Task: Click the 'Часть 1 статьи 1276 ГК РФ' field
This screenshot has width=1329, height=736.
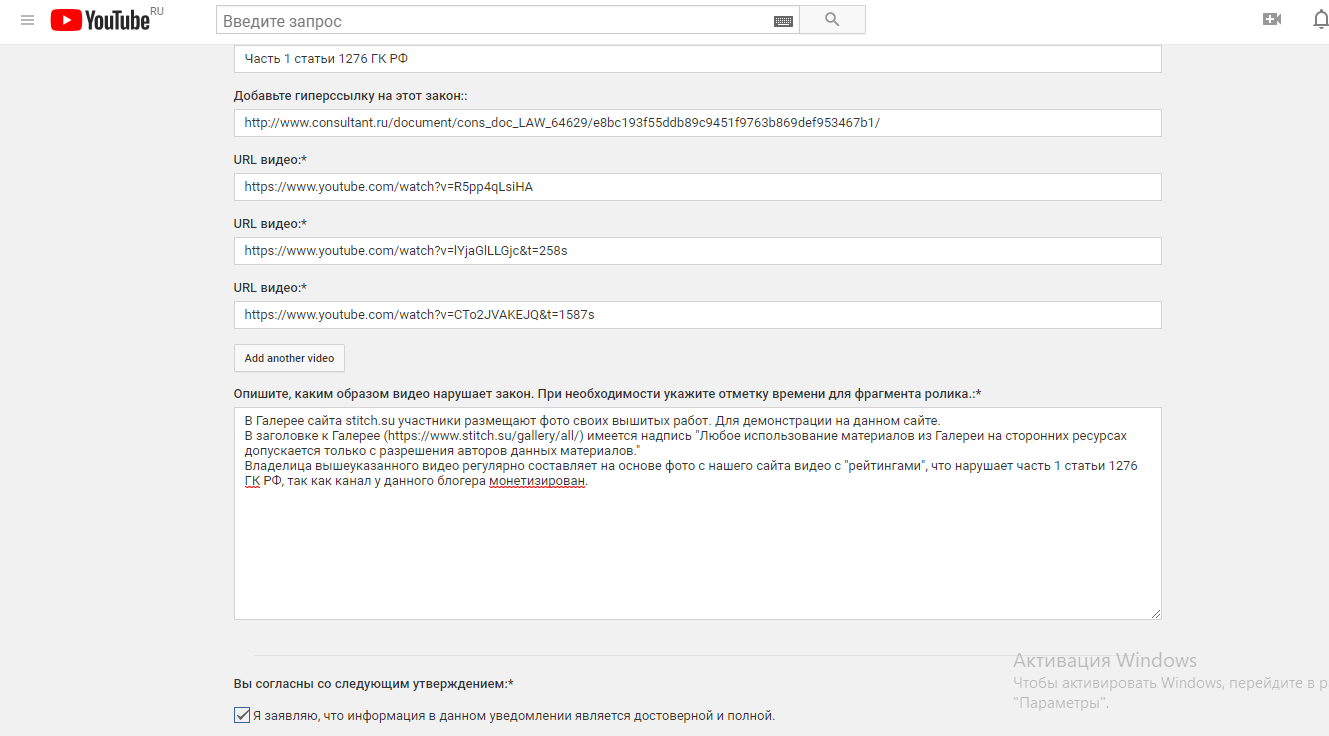Action: [697, 59]
